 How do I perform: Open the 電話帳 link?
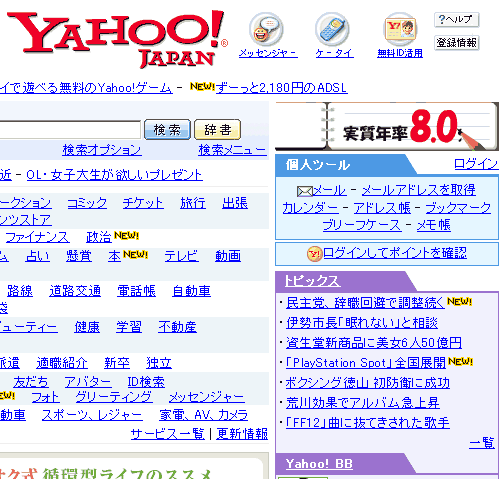point(136,291)
